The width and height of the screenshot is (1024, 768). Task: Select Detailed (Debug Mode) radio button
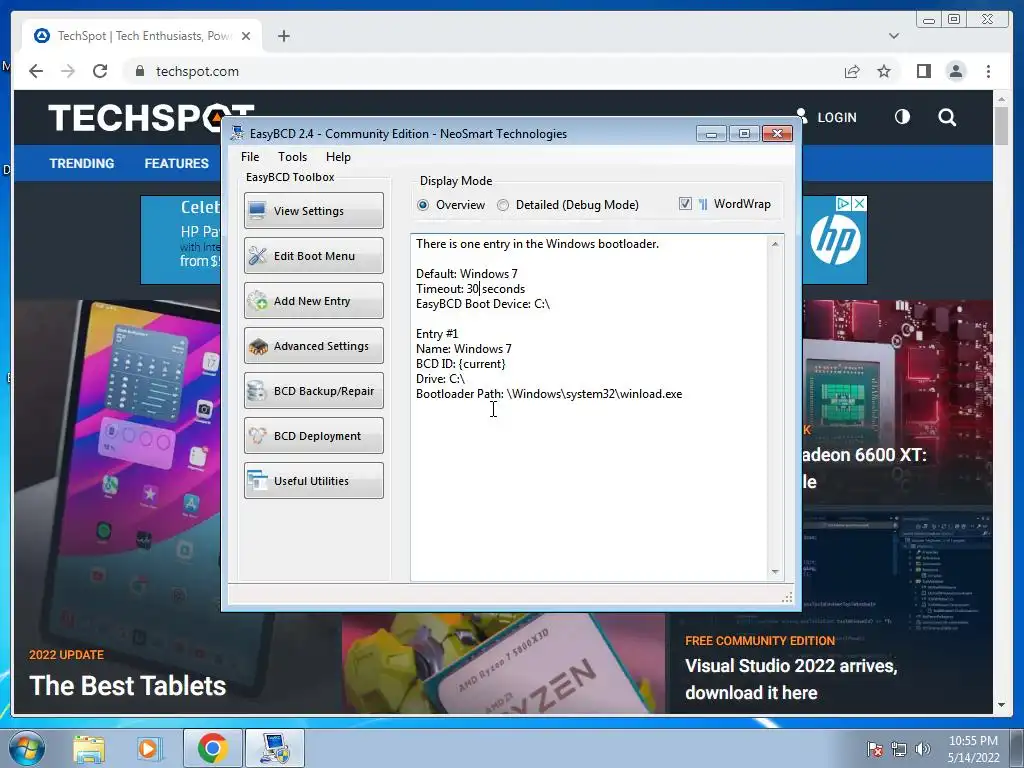503,205
